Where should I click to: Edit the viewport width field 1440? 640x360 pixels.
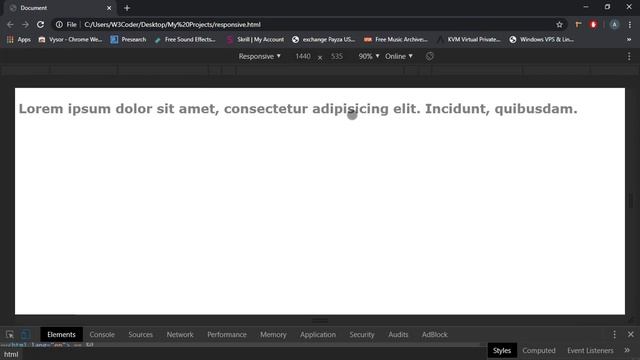coord(303,56)
